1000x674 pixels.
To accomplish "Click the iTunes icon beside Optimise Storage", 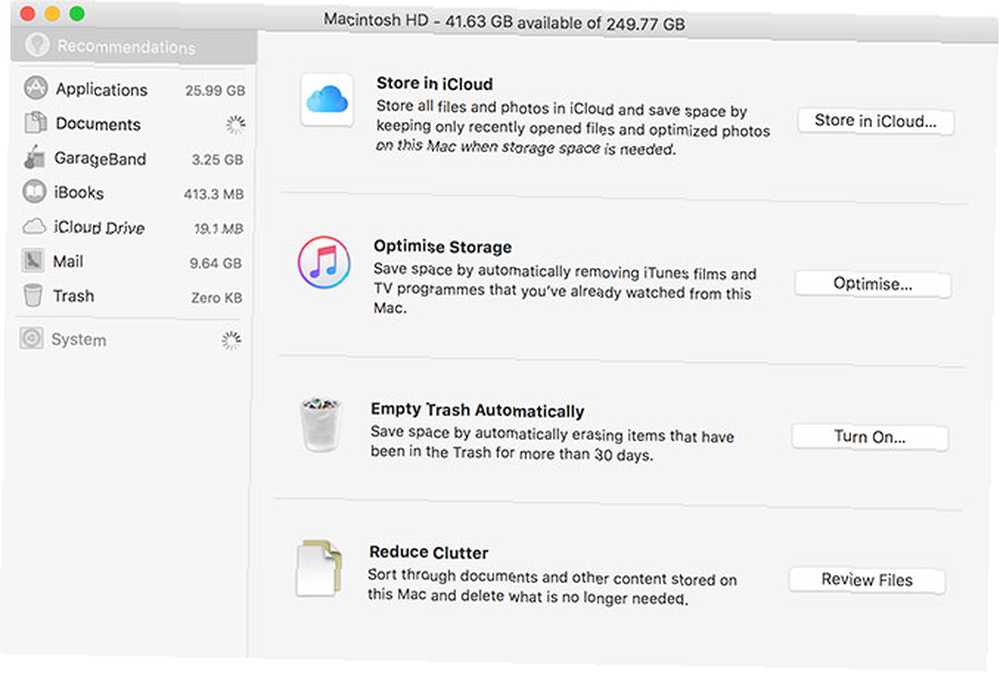I will [x=324, y=262].
